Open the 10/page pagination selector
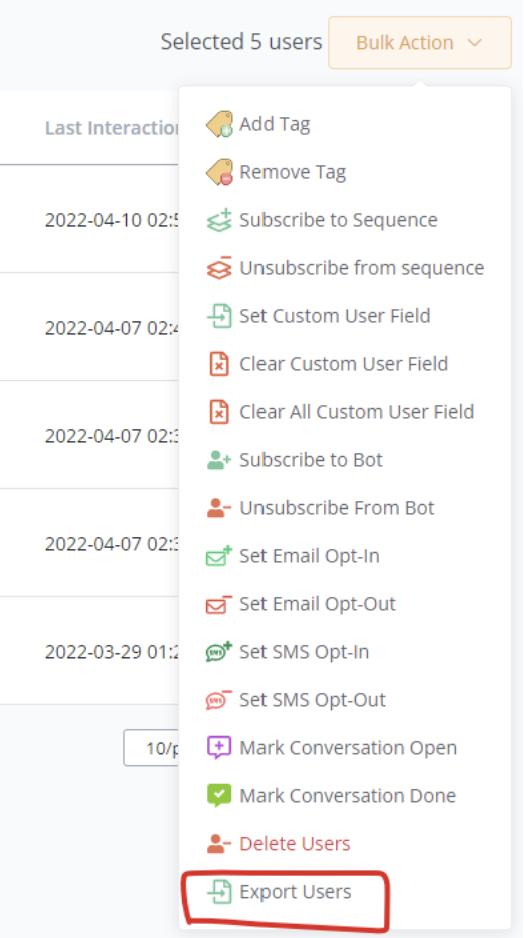524x938 pixels. (x=153, y=748)
